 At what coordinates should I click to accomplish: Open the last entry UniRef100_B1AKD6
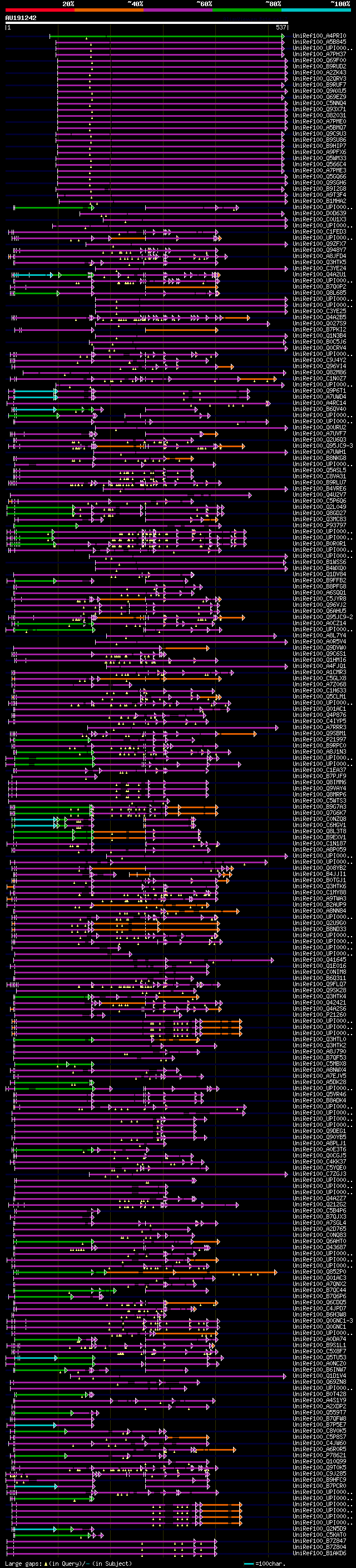(319, 1554)
